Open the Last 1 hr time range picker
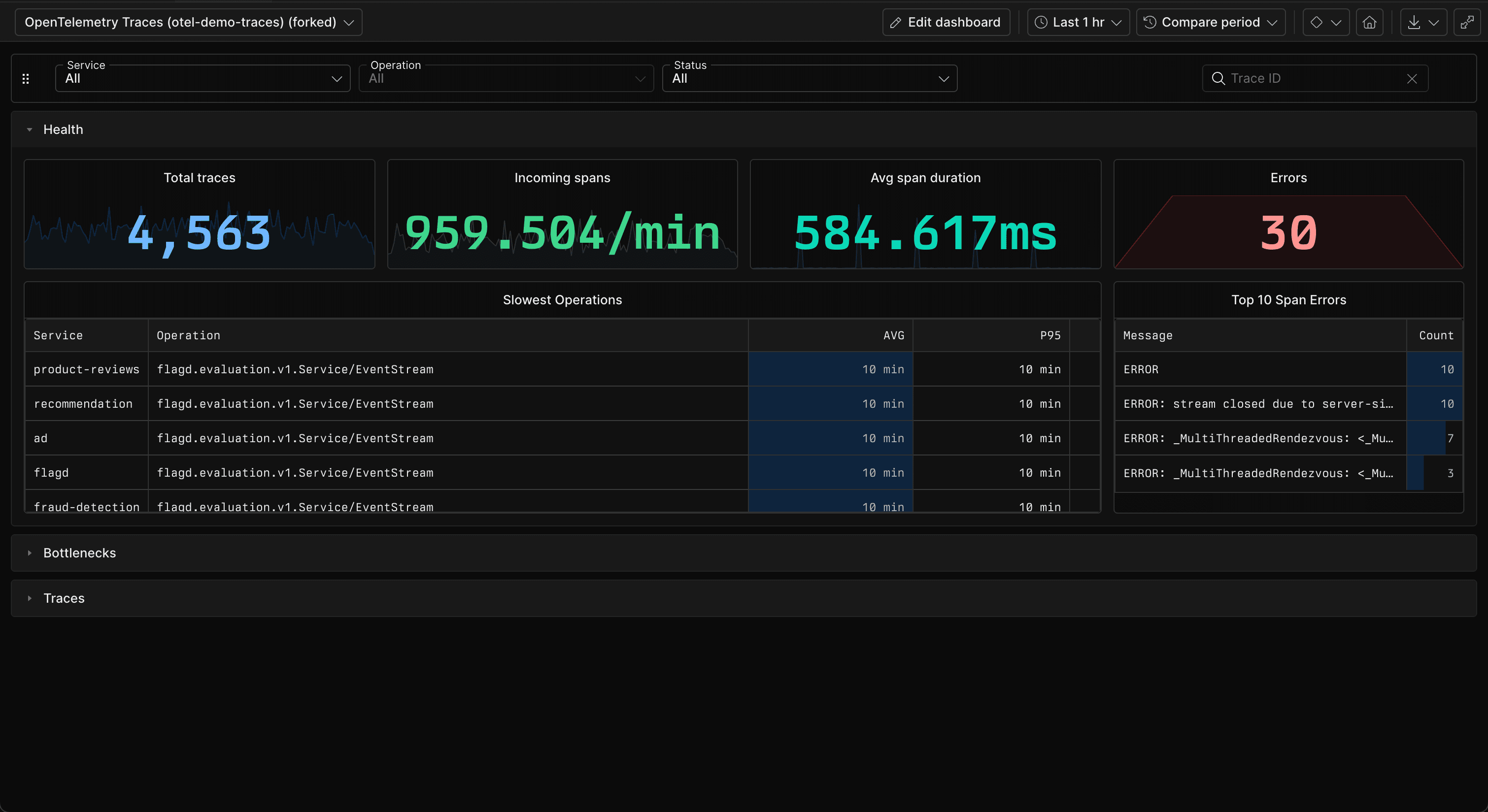The width and height of the screenshot is (1488, 812). coord(1078,22)
